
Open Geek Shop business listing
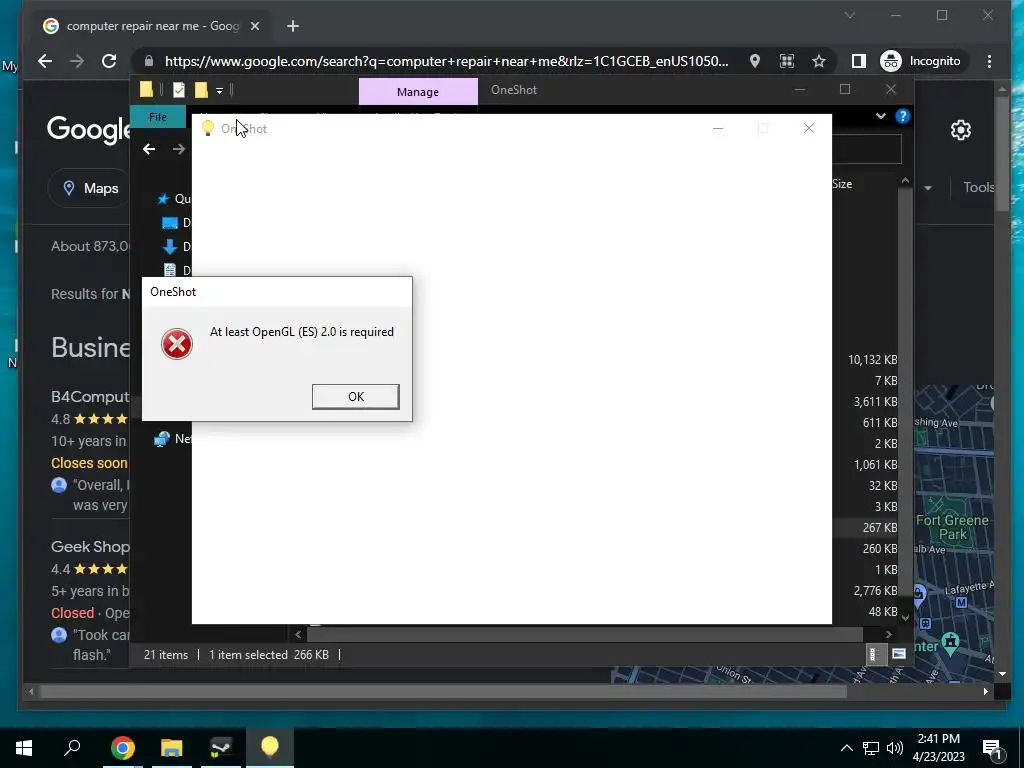[90, 547]
